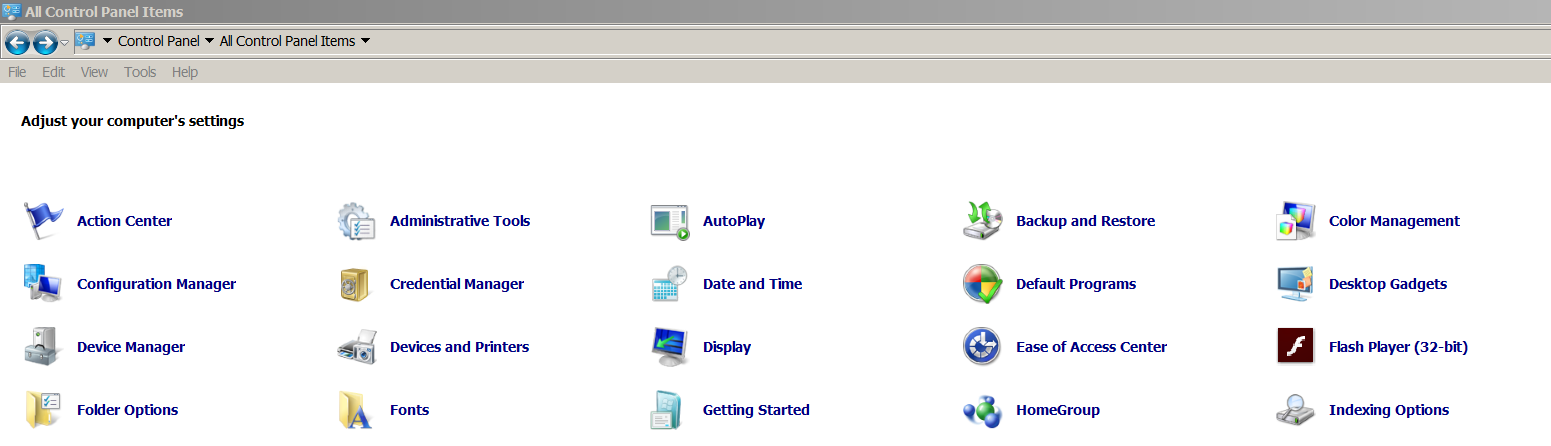Open the Help menu

click(x=185, y=72)
